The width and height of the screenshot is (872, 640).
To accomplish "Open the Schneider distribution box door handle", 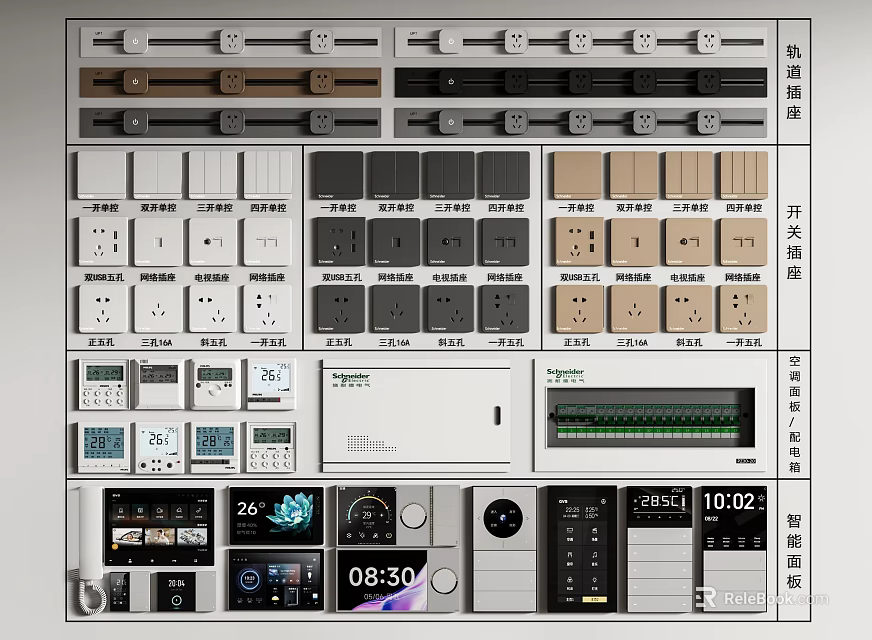I will coord(497,415).
